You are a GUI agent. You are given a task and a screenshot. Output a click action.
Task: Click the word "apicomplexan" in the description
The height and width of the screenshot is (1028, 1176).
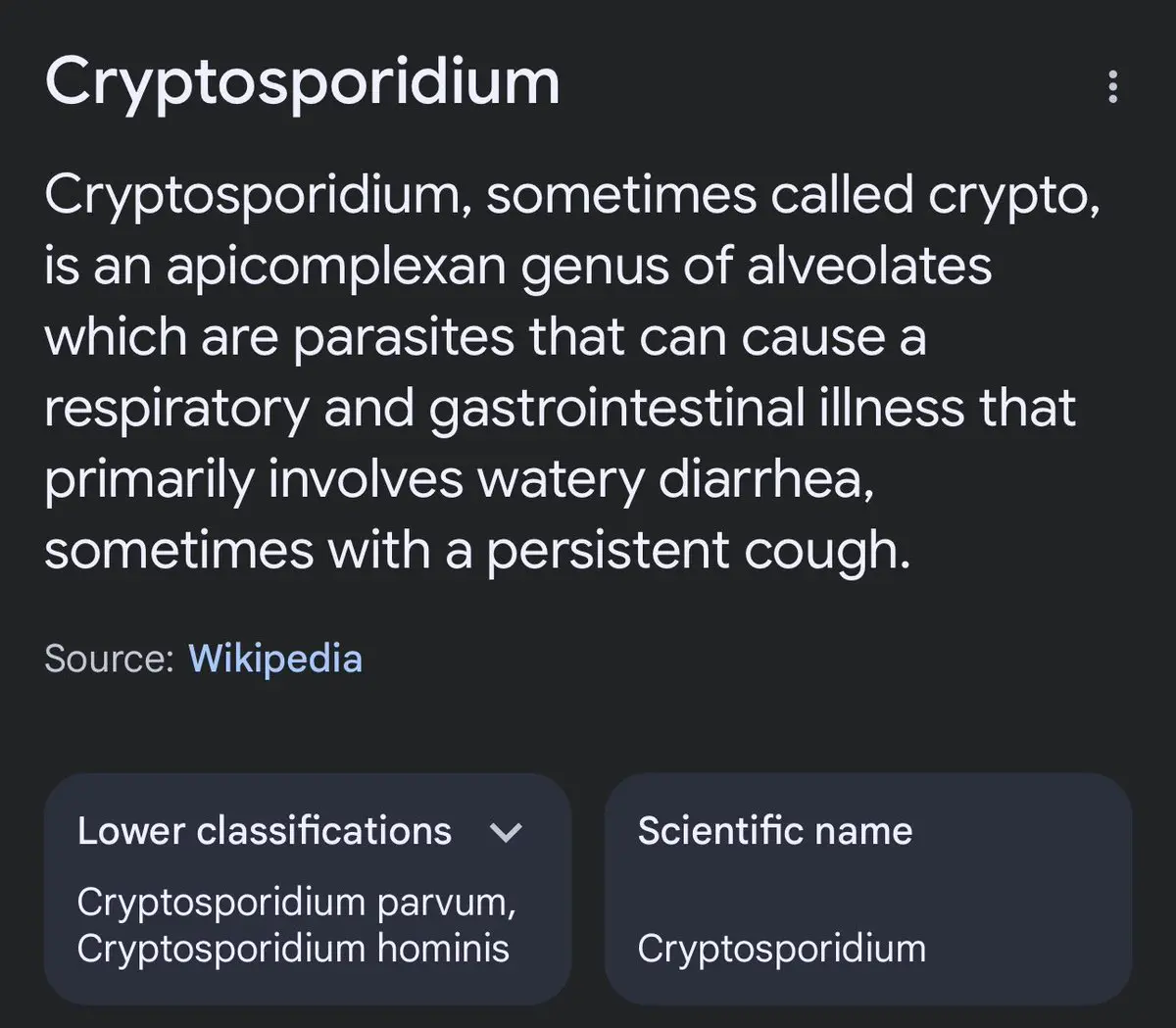click(336, 268)
